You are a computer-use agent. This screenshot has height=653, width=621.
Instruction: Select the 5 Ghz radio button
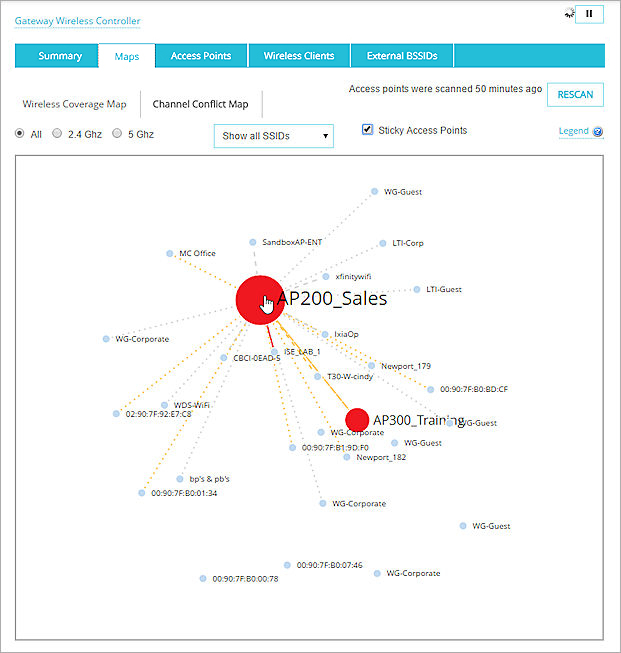click(x=117, y=133)
